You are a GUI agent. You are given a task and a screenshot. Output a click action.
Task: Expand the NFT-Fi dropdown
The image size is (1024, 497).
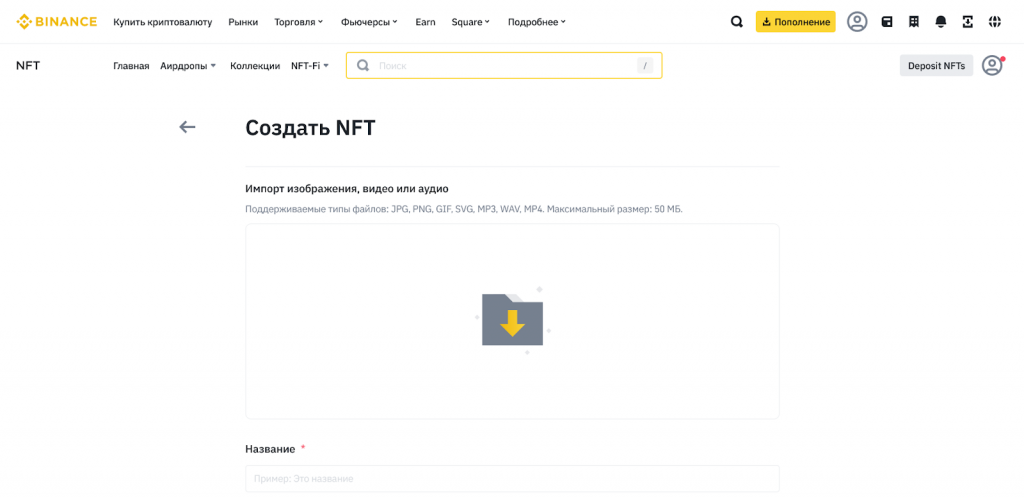click(310, 66)
